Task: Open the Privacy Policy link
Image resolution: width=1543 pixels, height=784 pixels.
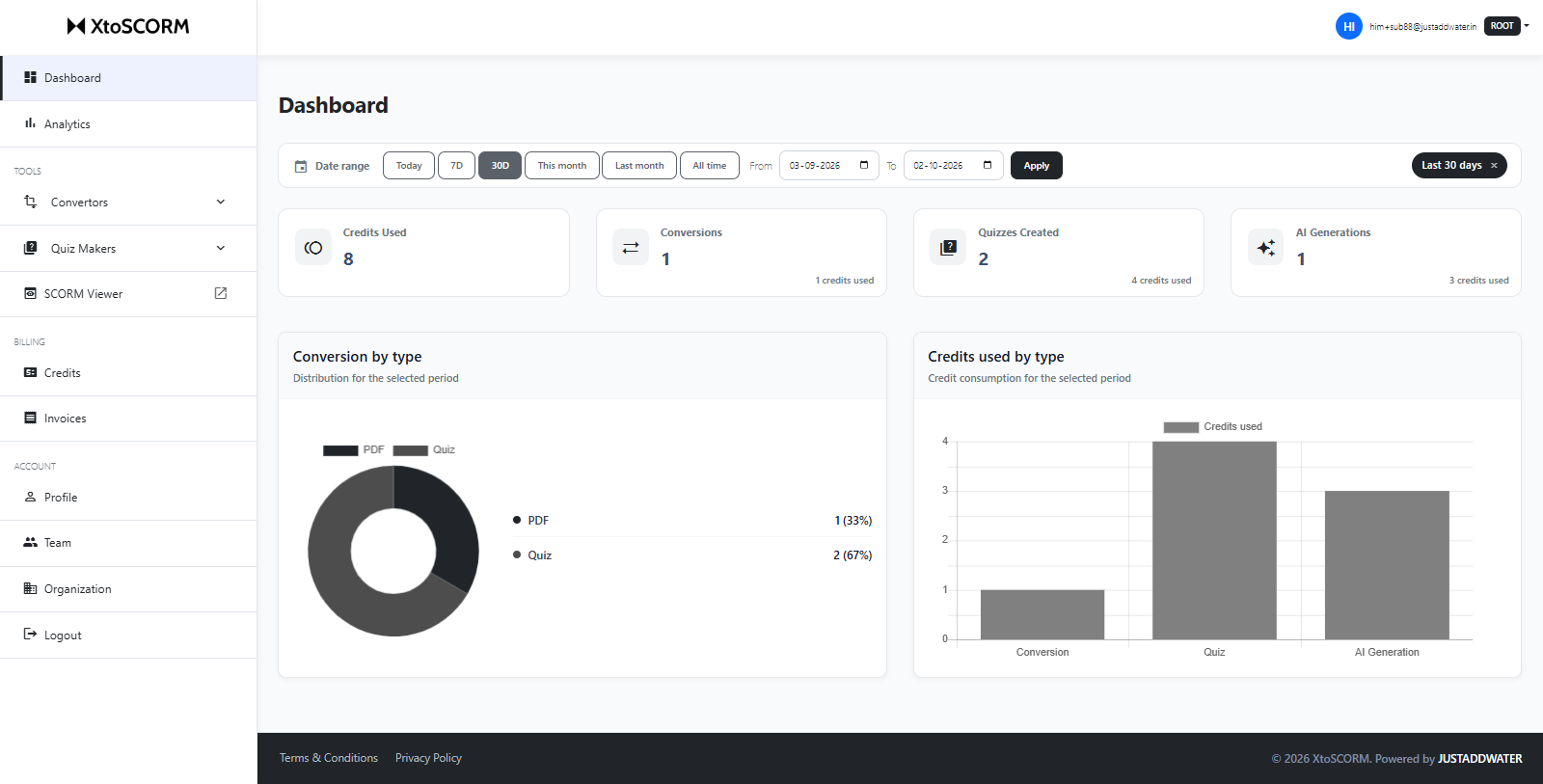Action: [428, 758]
